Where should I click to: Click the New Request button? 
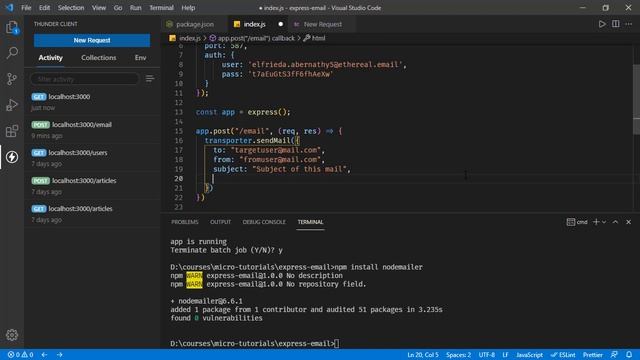[92, 40]
